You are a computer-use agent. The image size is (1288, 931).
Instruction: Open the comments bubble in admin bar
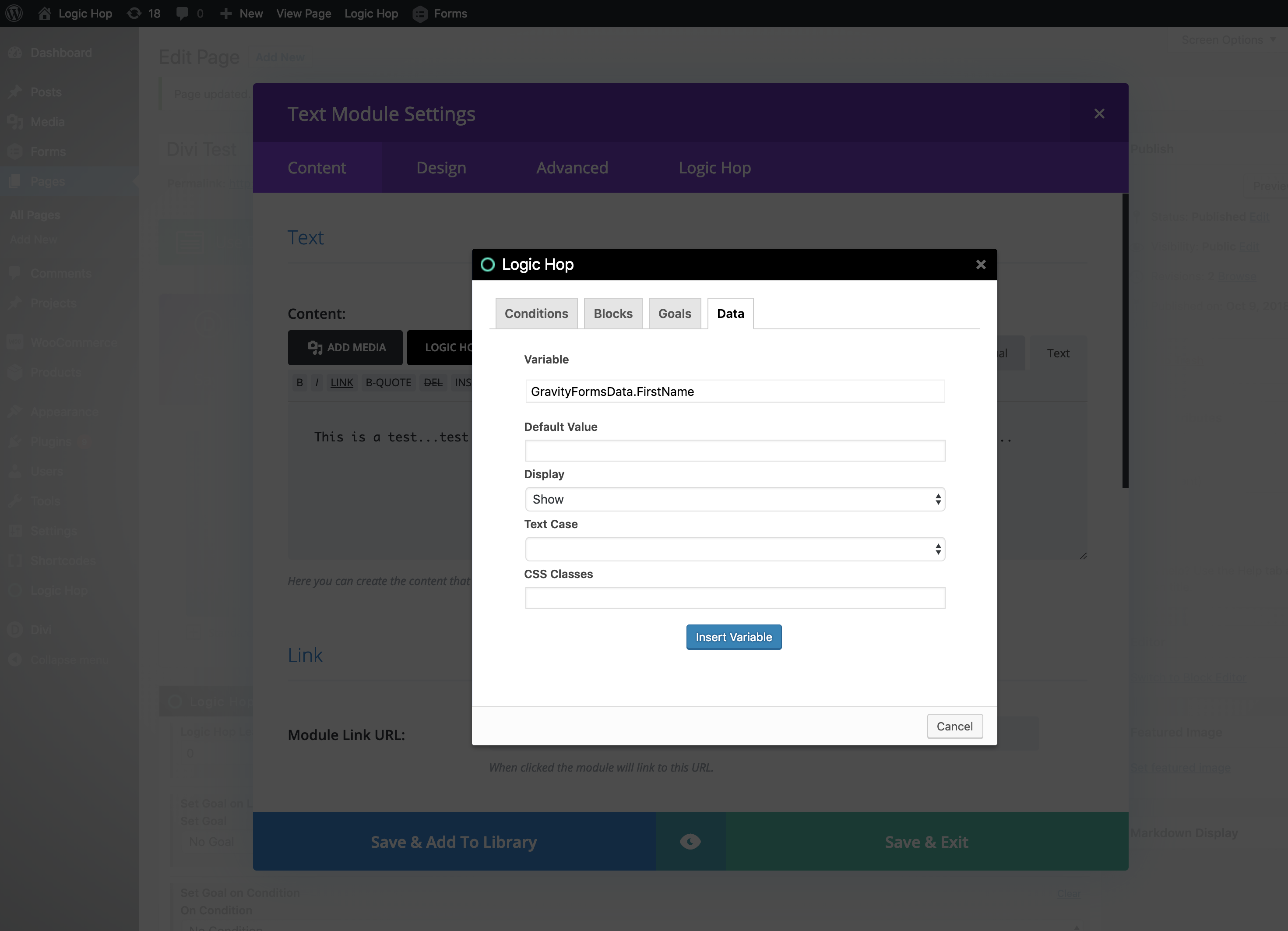tap(190, 13)
